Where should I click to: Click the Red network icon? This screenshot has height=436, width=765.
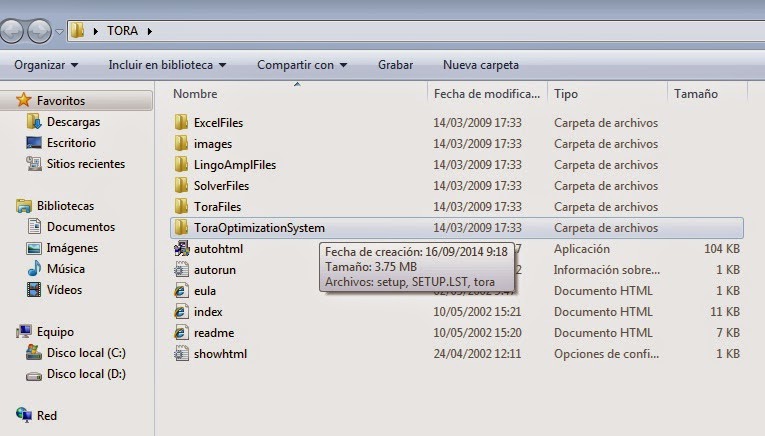[23, 415]
